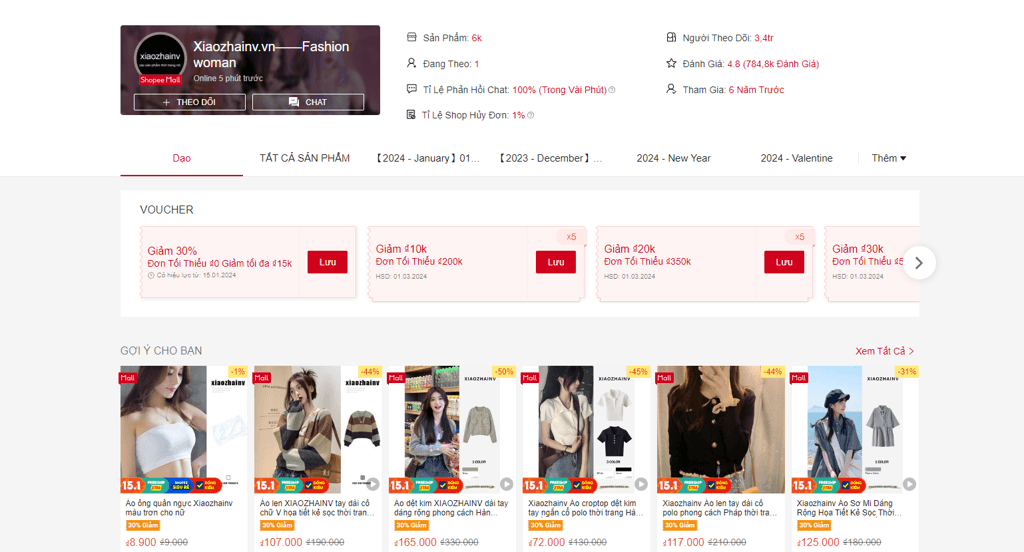Open the 2024 - Valentine tab

coord(796,158)
